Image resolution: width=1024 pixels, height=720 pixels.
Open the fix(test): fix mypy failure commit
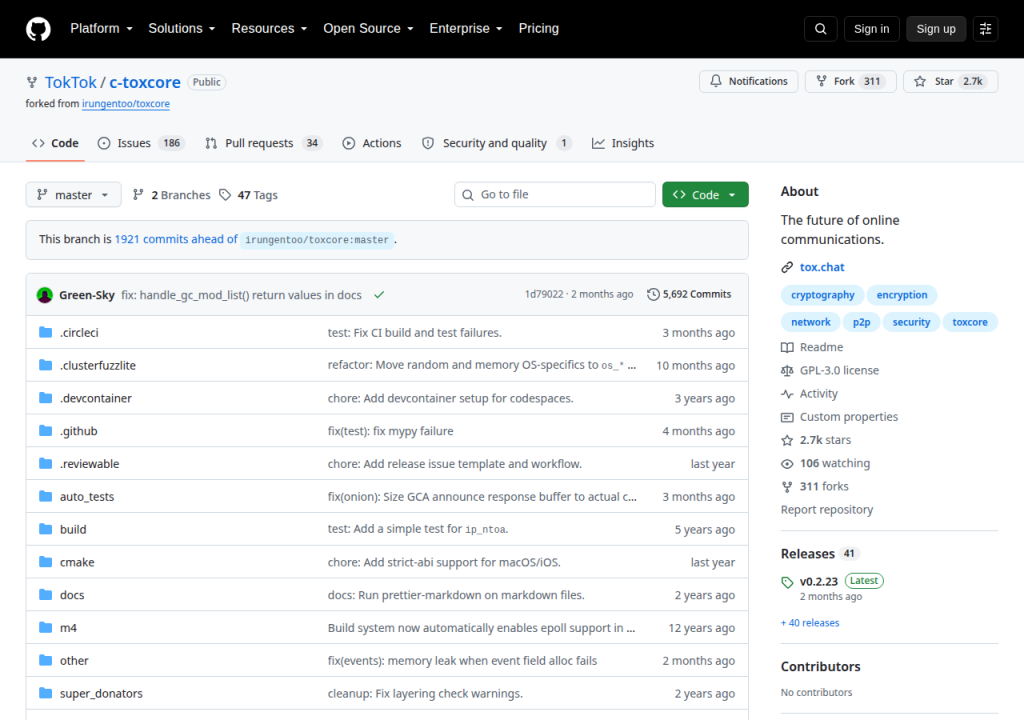391,431
